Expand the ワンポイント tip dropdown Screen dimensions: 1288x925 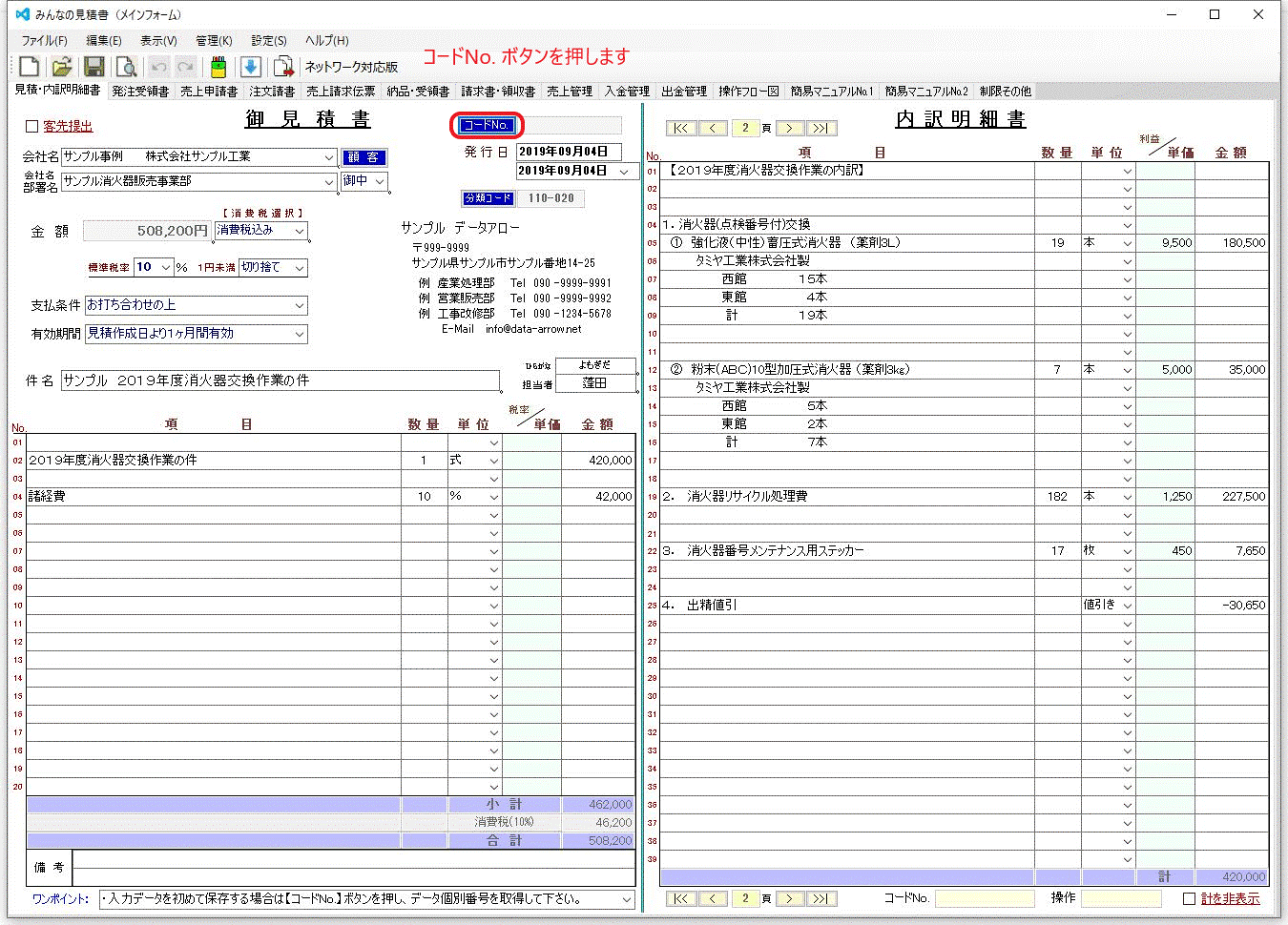click(627, 899)
